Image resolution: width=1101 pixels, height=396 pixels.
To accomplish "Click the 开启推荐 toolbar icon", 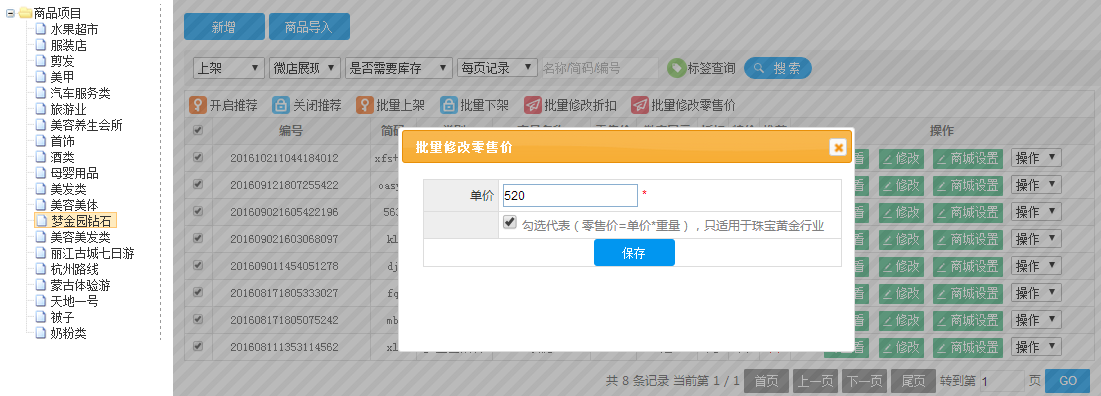I will click(x=198, y=105).
